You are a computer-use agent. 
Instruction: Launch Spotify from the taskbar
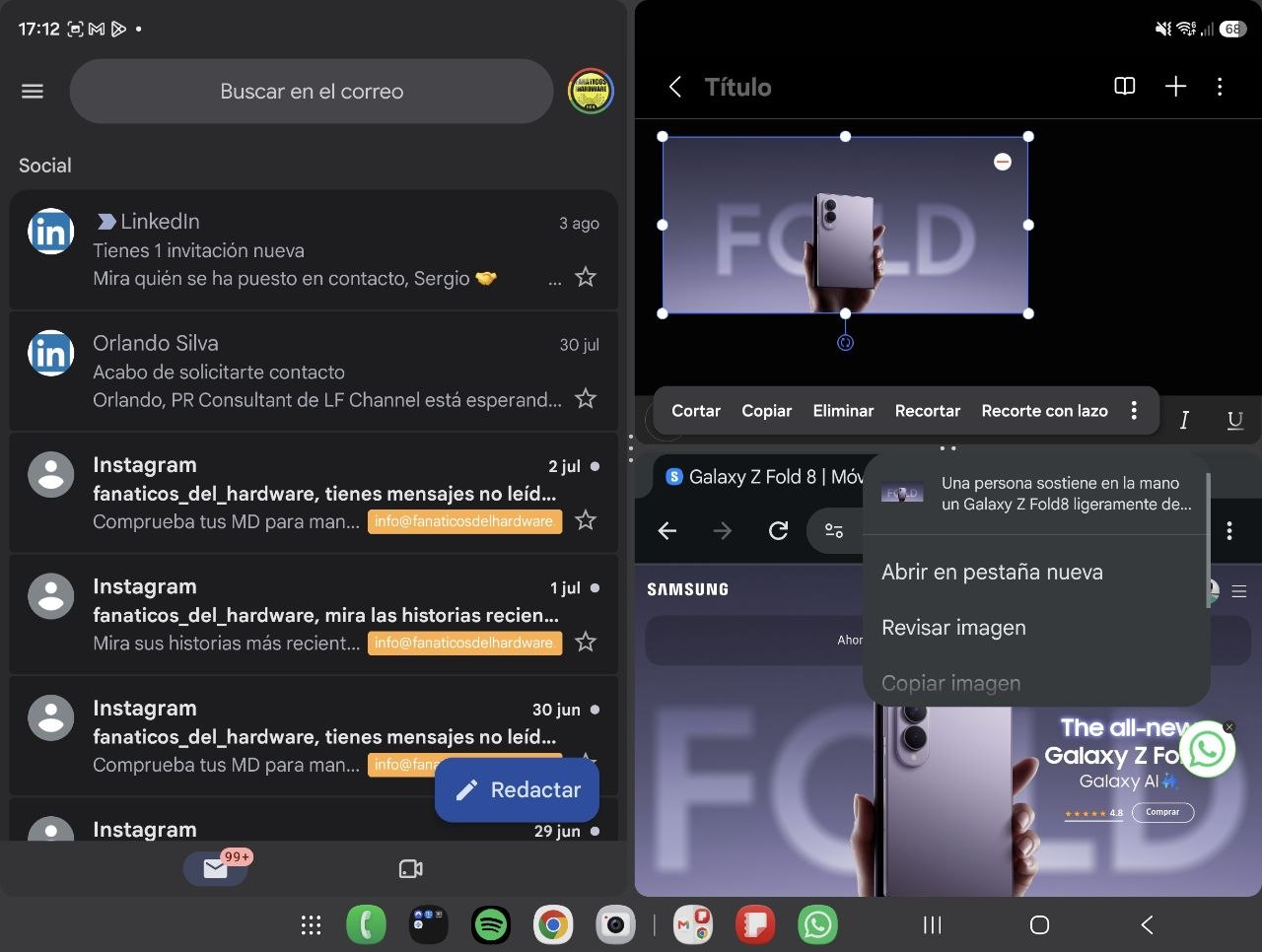(491, 925)
